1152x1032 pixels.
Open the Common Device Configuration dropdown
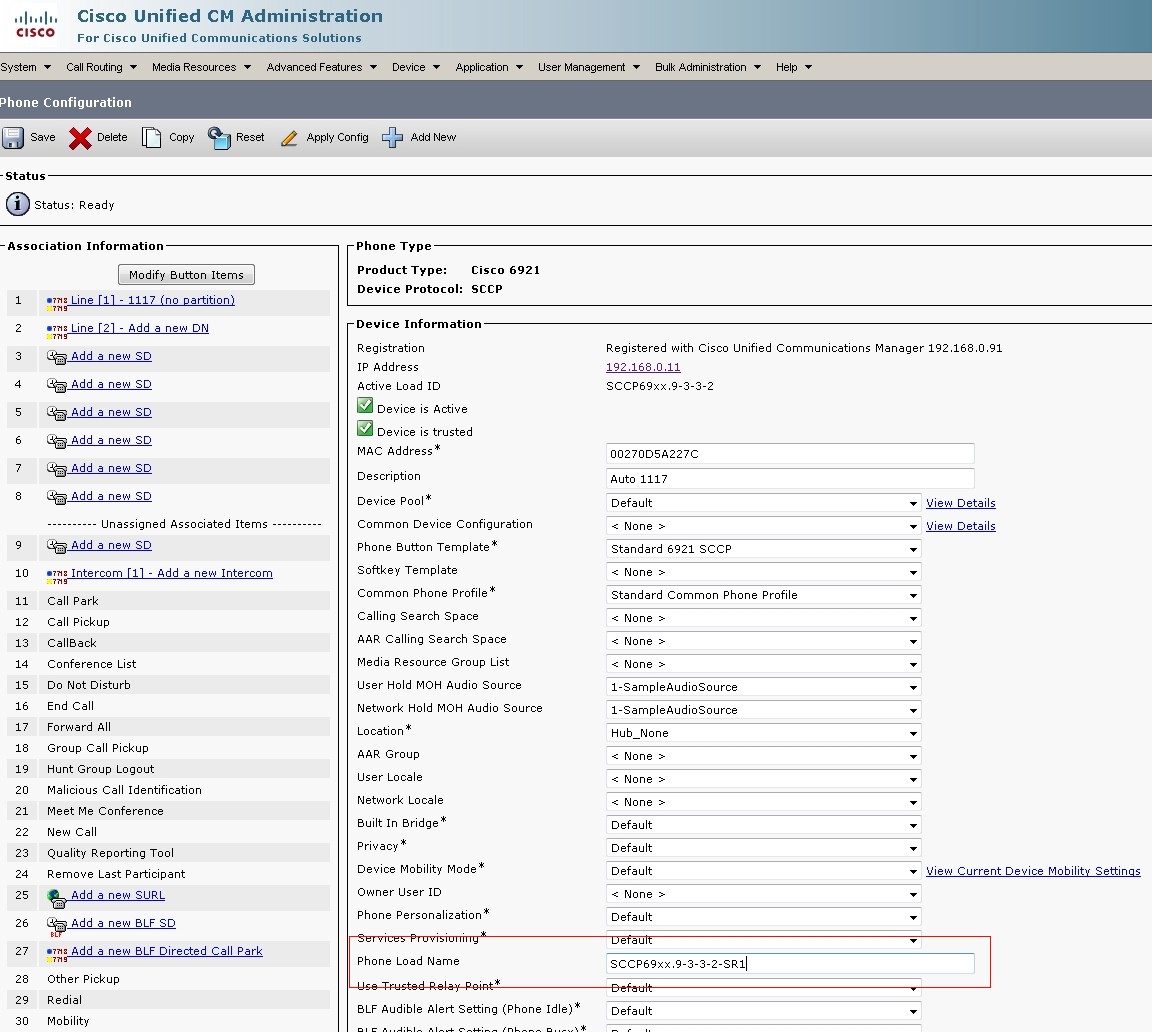point(763,526)
